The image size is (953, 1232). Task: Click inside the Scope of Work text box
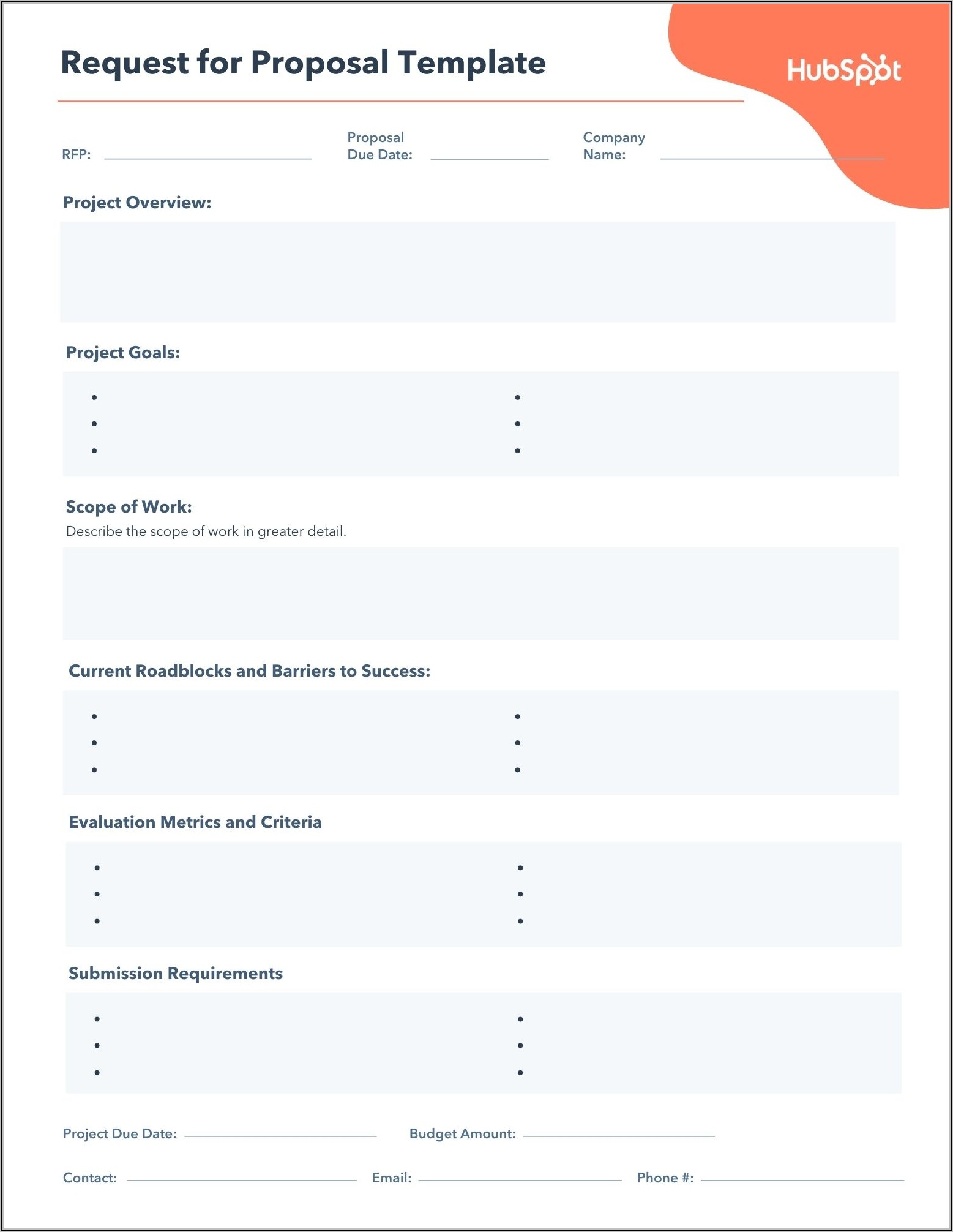480,594
